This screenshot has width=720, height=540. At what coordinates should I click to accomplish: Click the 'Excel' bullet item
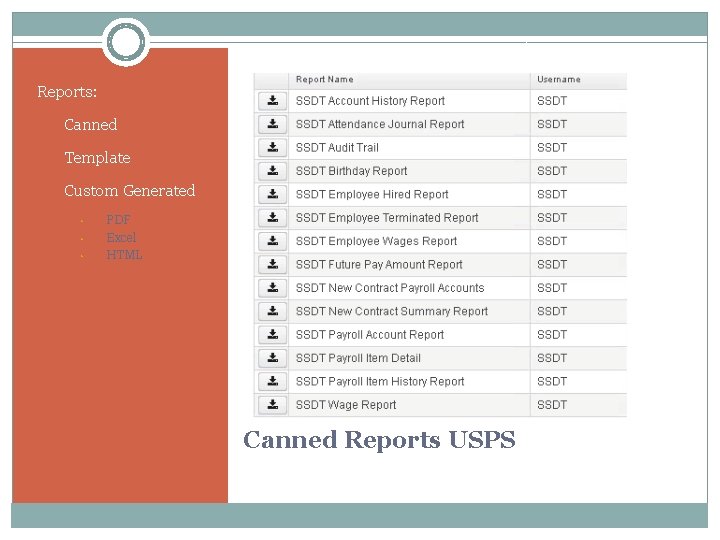pos(121,237)
